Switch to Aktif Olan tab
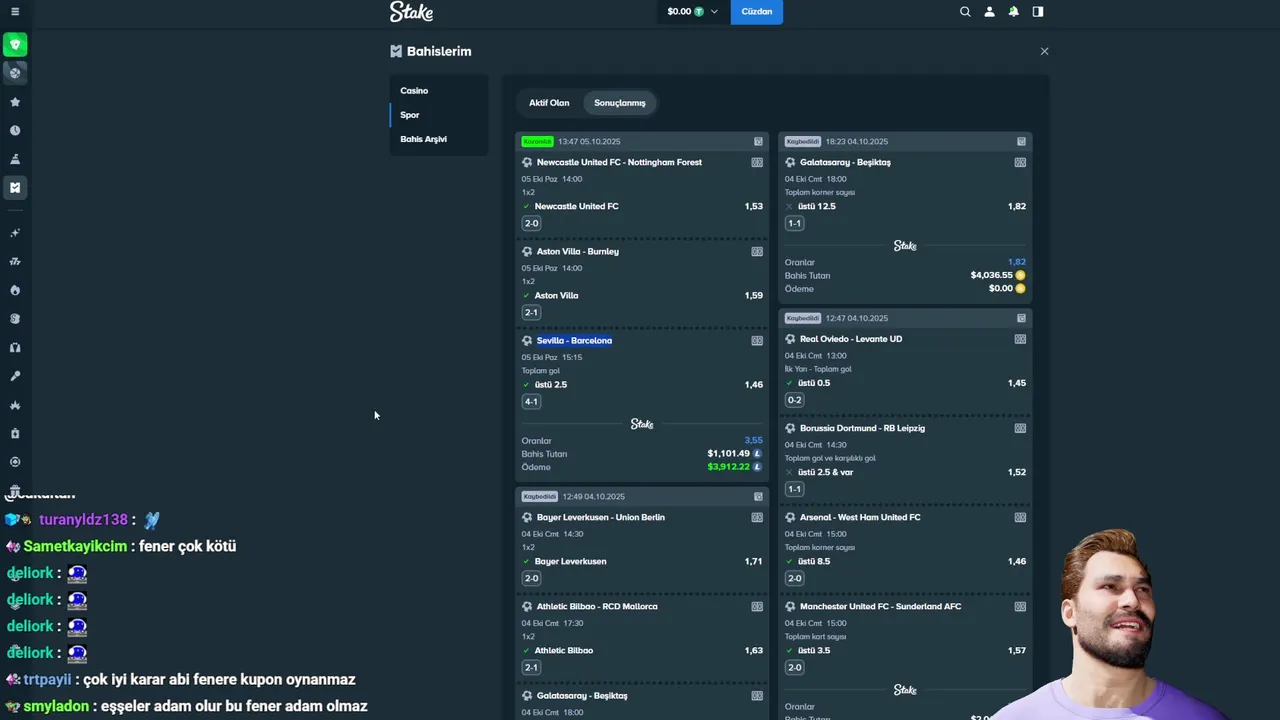This screenshot has height=720, width=1280. click(x=549, y=103)
